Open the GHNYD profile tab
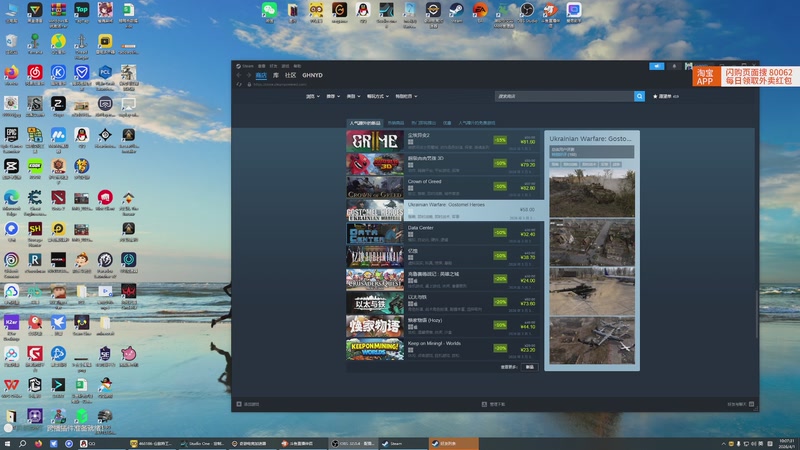Viewport: 800px width, 450px height. click(x=312, y=75)
